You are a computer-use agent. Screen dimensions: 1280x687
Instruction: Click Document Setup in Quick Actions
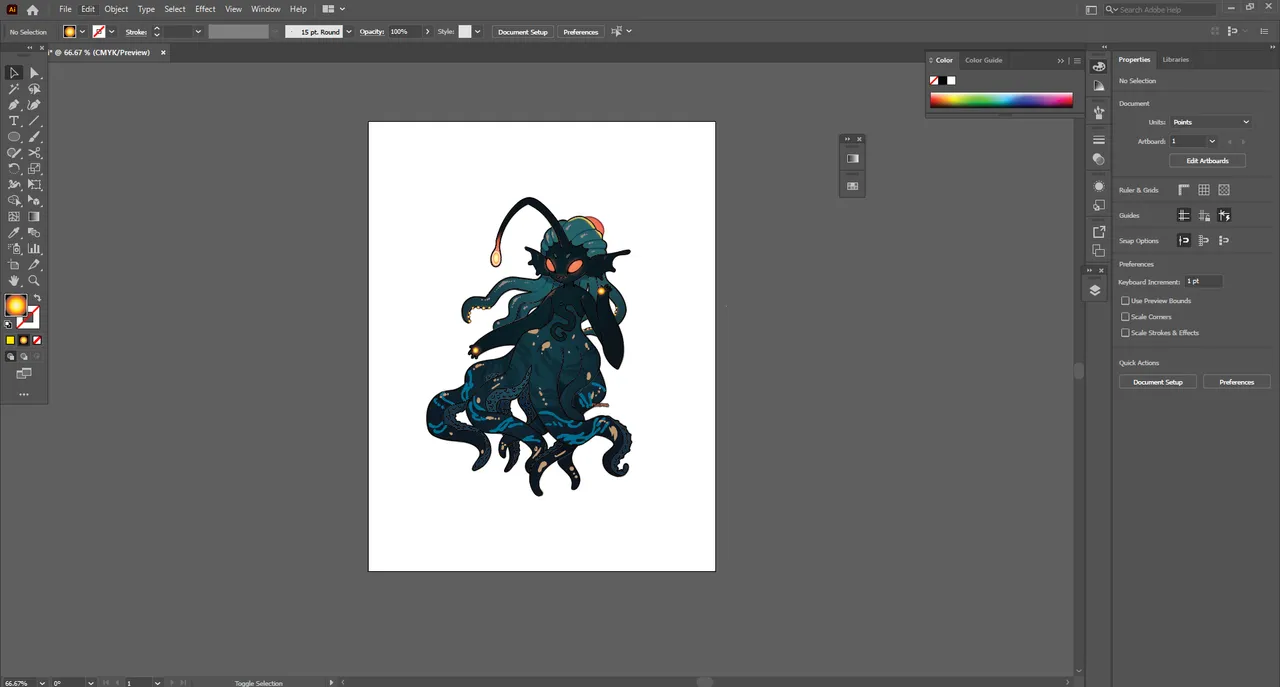click(x=1158, y=382)
